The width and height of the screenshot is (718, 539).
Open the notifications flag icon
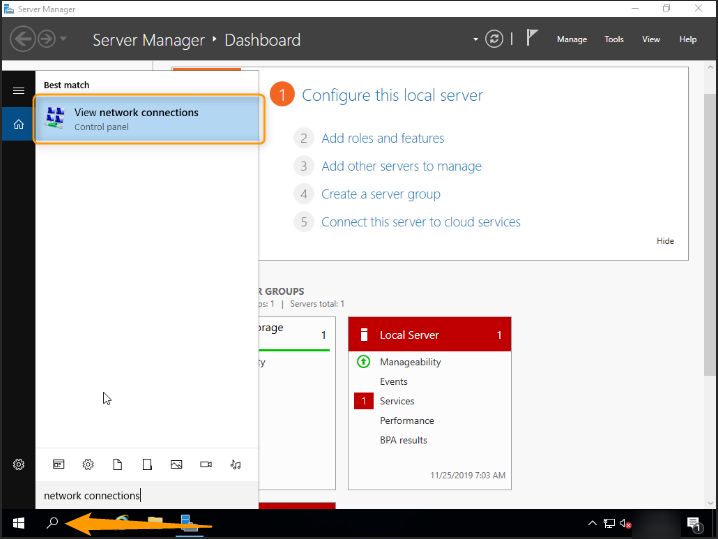point(533,39)
